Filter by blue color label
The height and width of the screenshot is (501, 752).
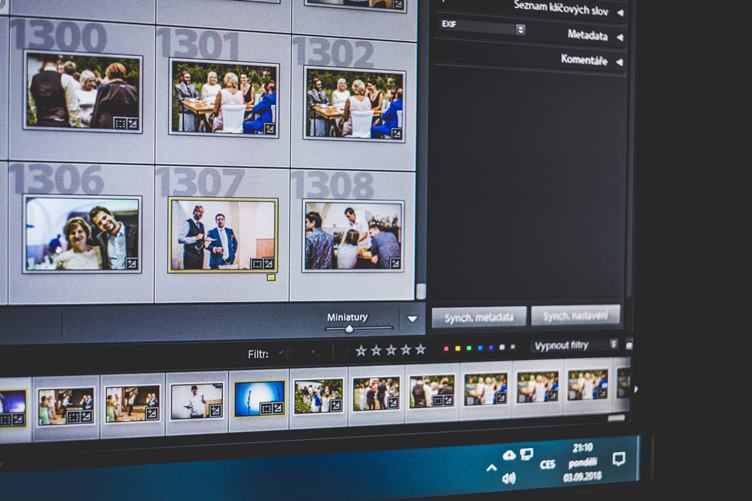pos(480,348)
